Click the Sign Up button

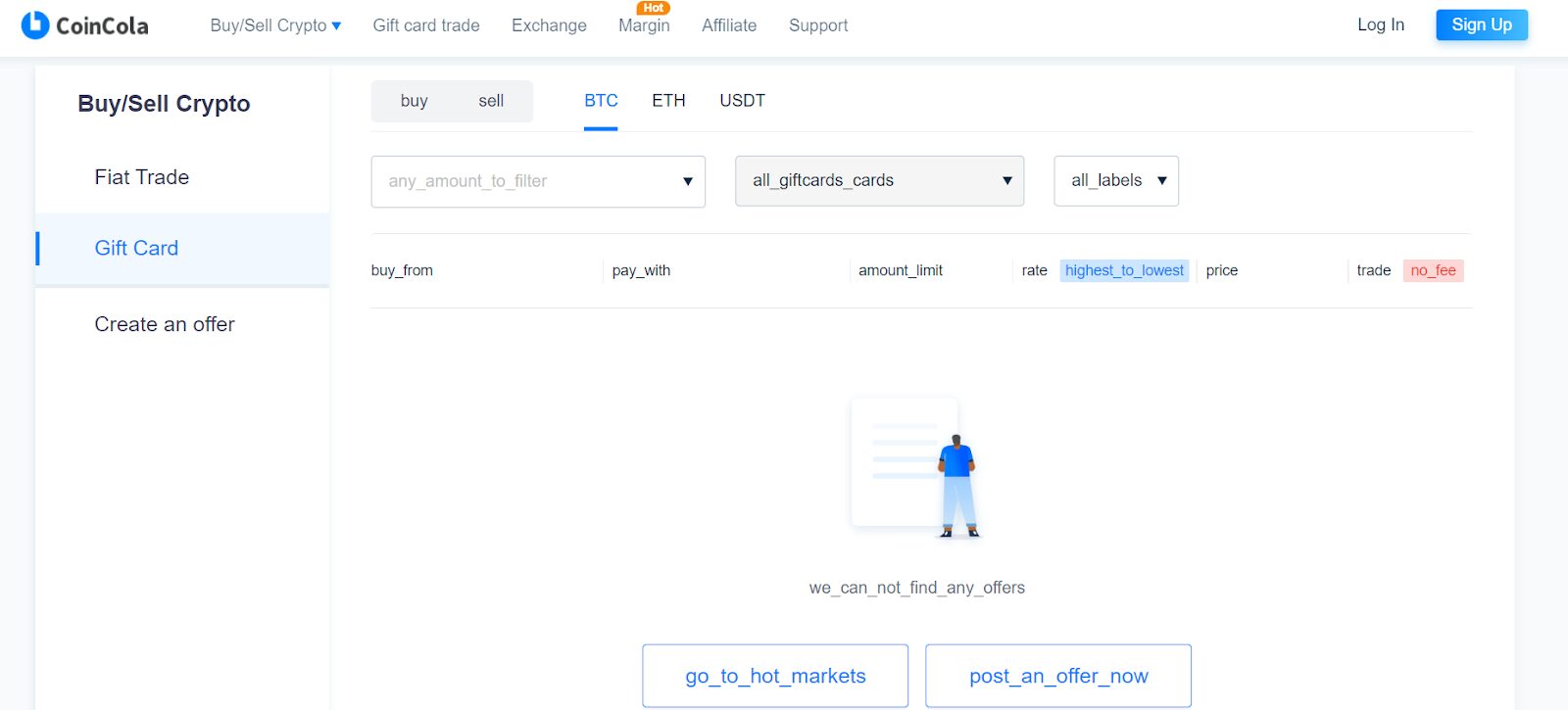[x=1482, y=24]
